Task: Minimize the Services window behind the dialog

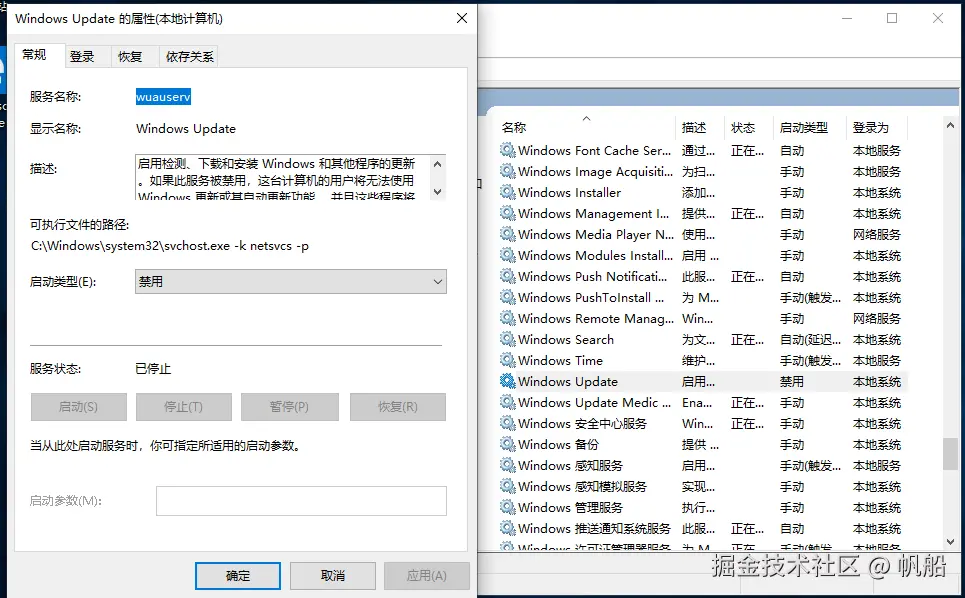Action: coord(847,18)
